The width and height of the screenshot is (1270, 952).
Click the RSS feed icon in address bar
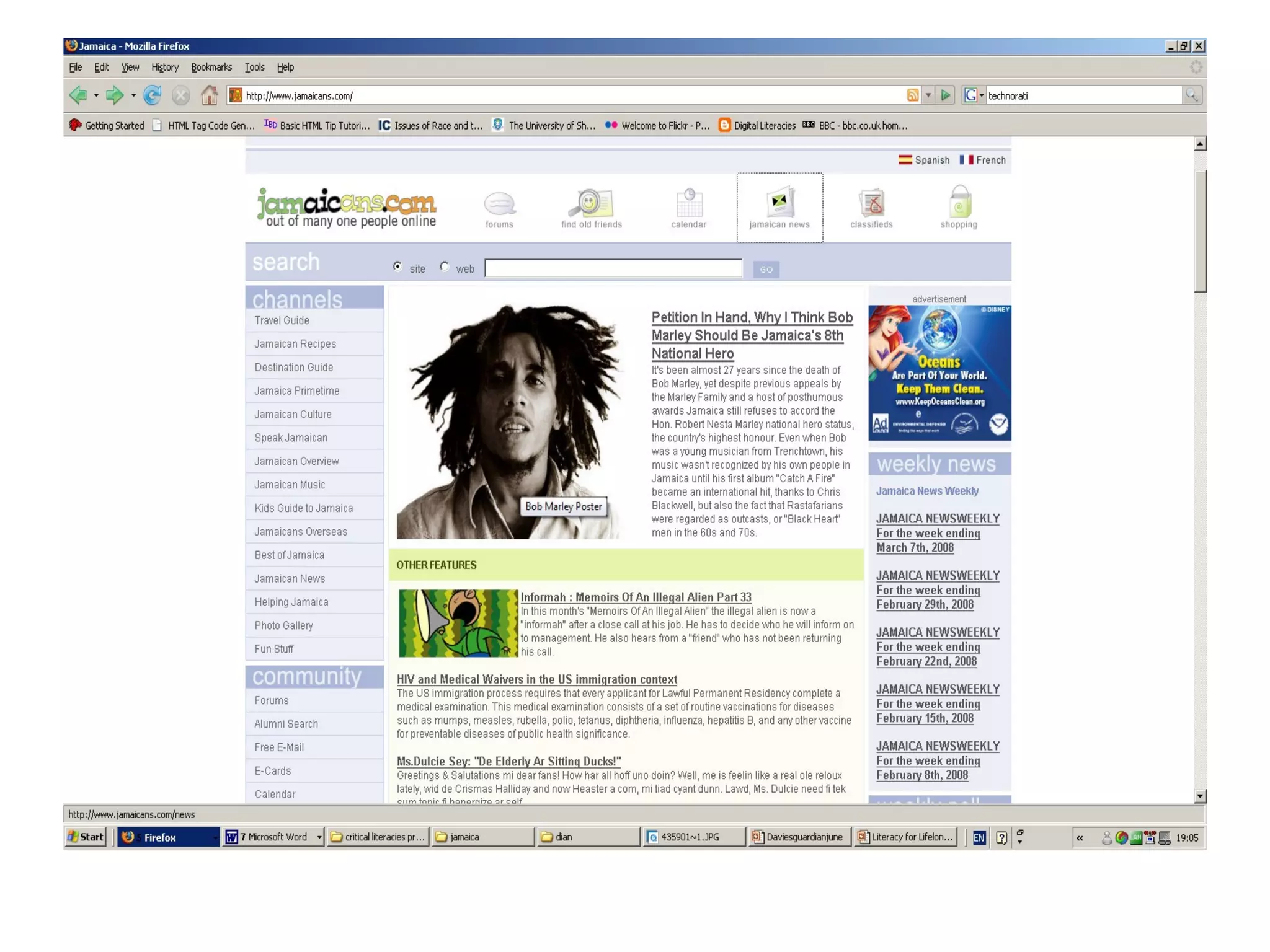coord(912,95)
